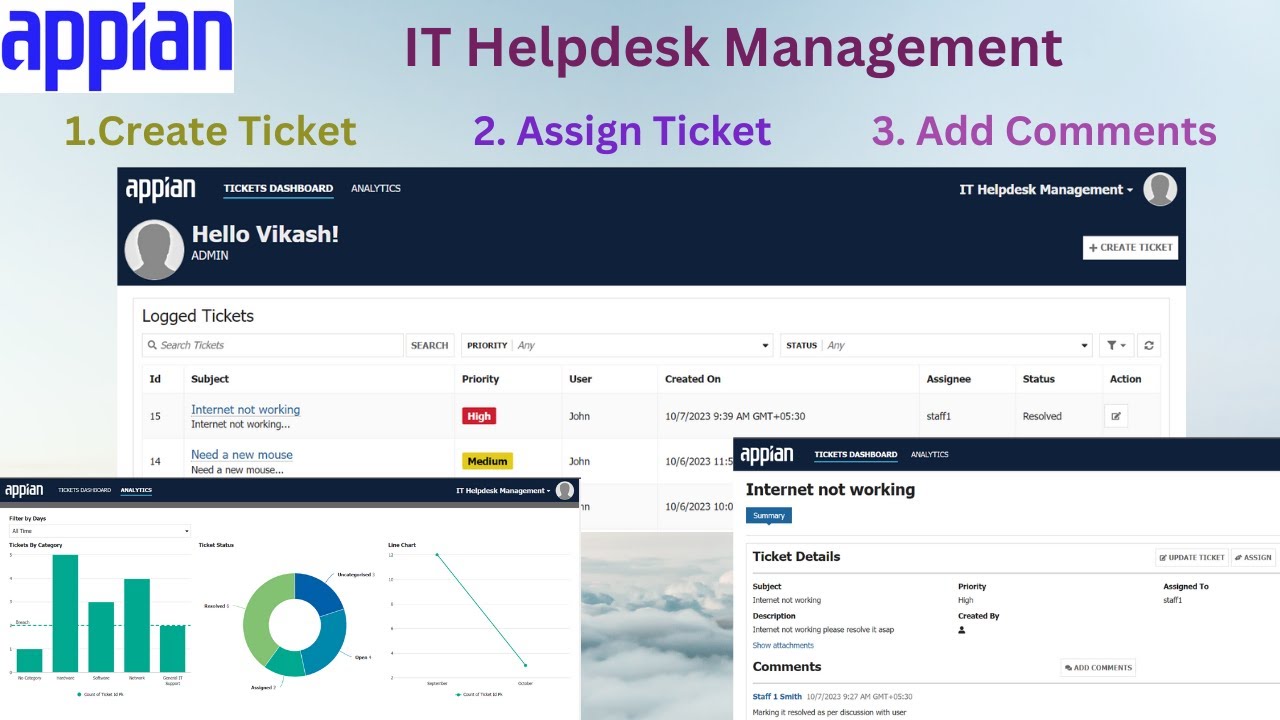The image size is (1280, 720).
Task: Click the Resolved status cell in row 15
Action: click(x=1042, y=416)
